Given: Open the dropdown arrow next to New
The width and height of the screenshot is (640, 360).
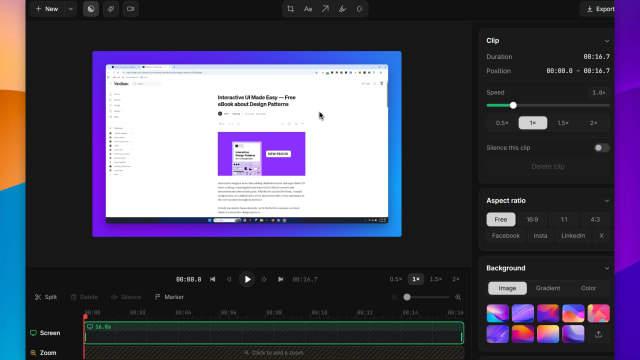Looking at the screenshot, I should tap(71, 9).
